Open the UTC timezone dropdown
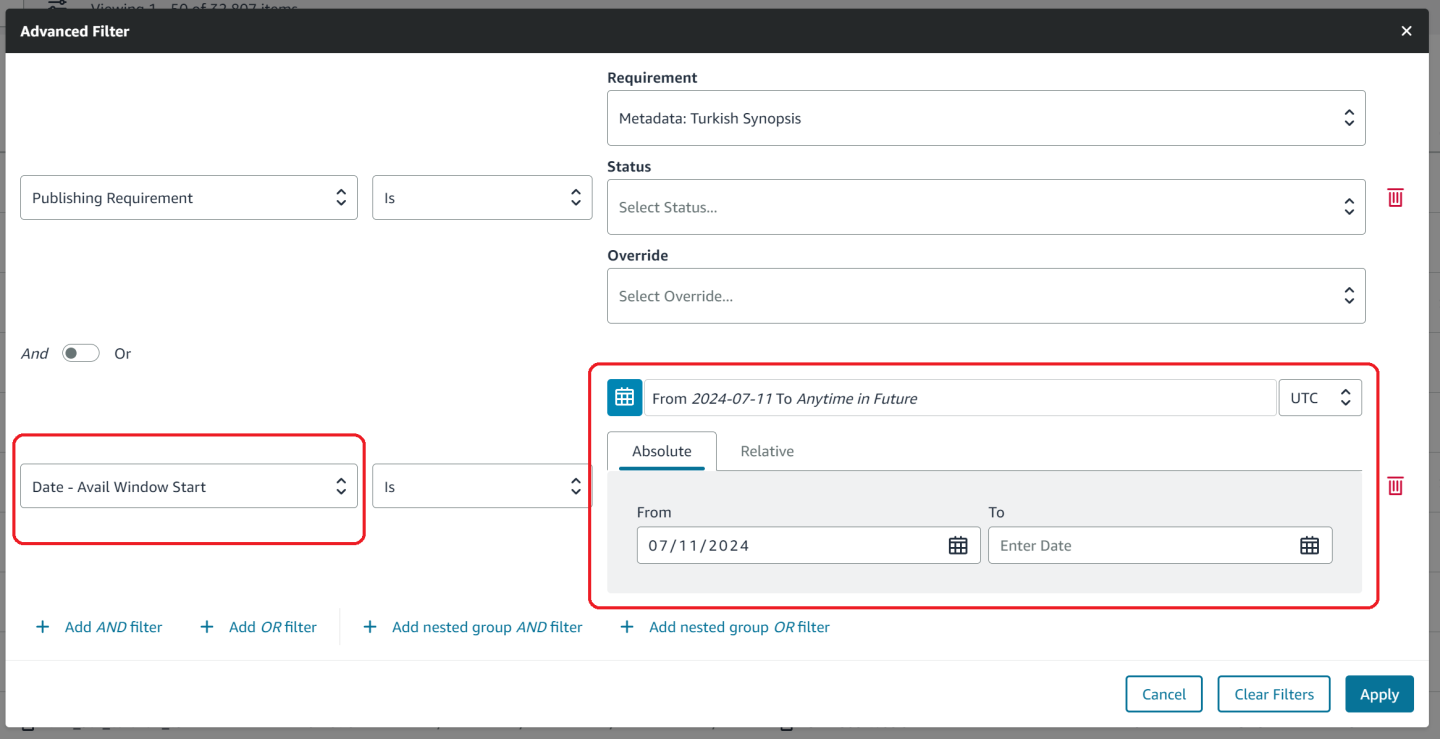Image resolution: width=1440 pixels, height=739 pixels. (x=1320, y=398)
